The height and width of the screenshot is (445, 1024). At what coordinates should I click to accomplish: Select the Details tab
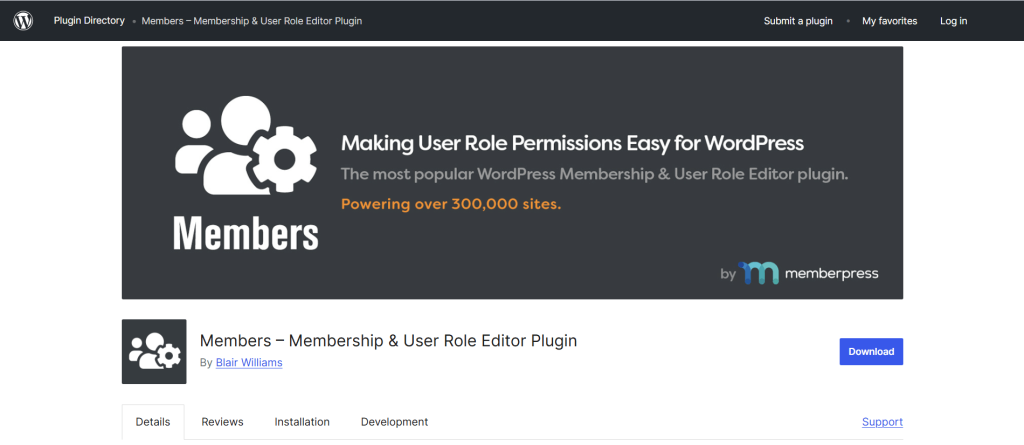(x=153, y=422)
